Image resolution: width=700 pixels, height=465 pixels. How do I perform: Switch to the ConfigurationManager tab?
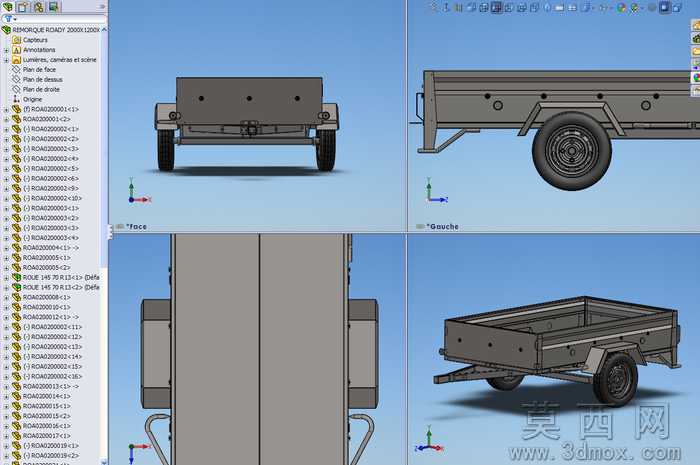tap(39, 7)
